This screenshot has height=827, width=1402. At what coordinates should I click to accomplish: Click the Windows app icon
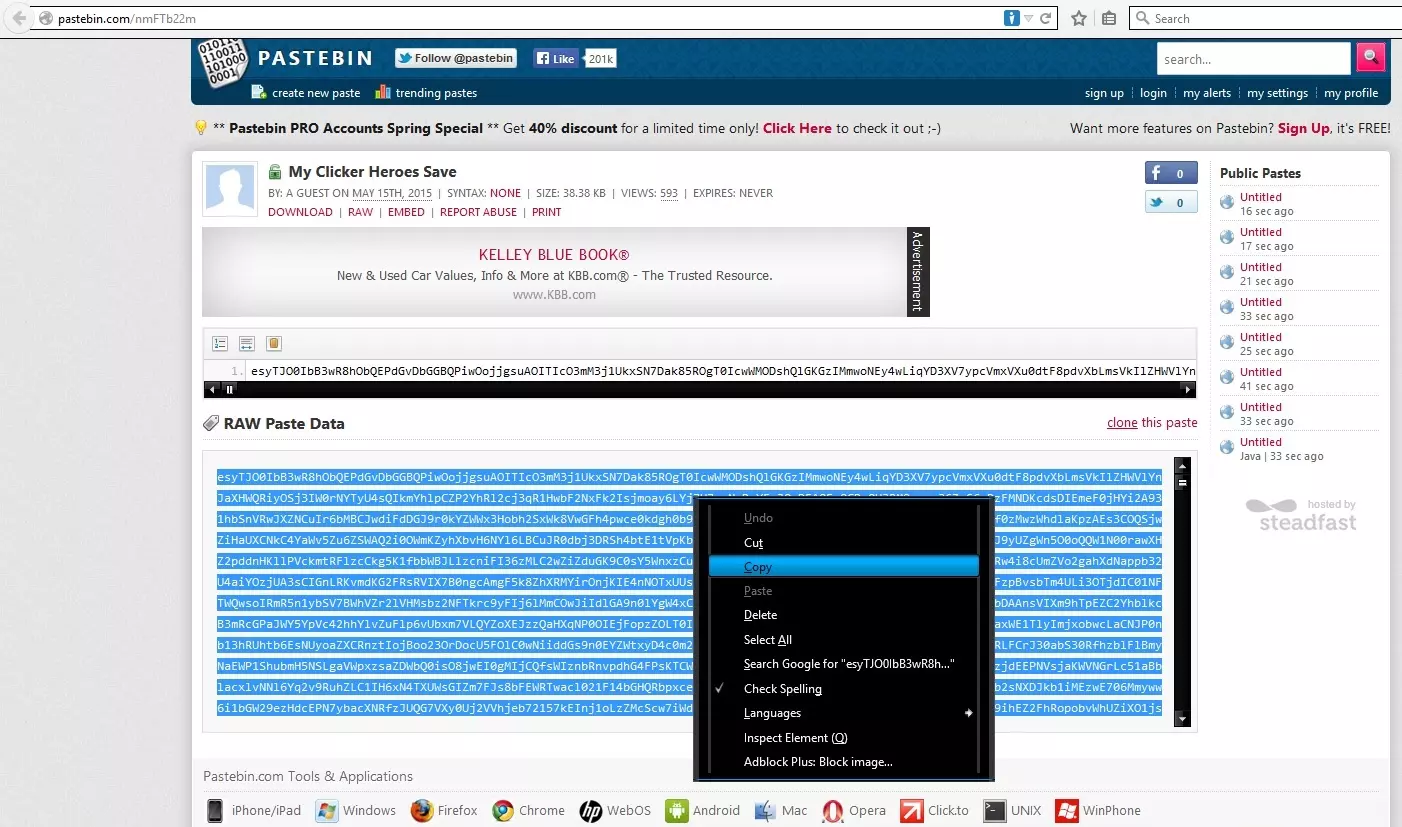(326, 810)
